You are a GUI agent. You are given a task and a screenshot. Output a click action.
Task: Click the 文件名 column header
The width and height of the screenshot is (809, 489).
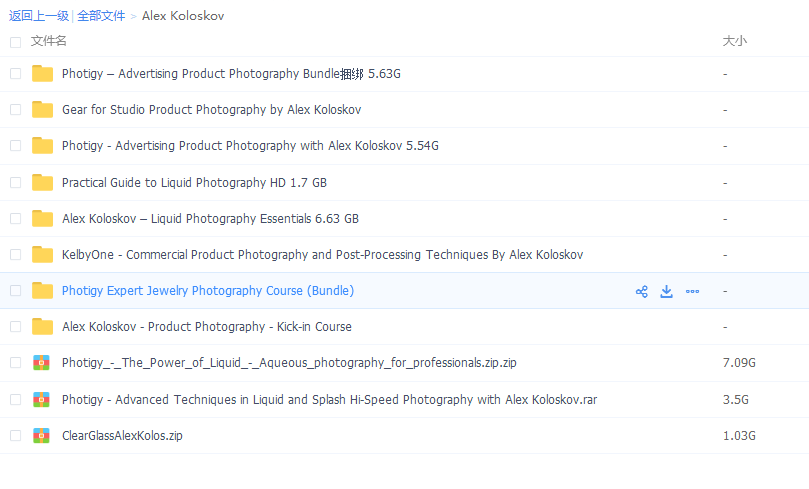48,41
